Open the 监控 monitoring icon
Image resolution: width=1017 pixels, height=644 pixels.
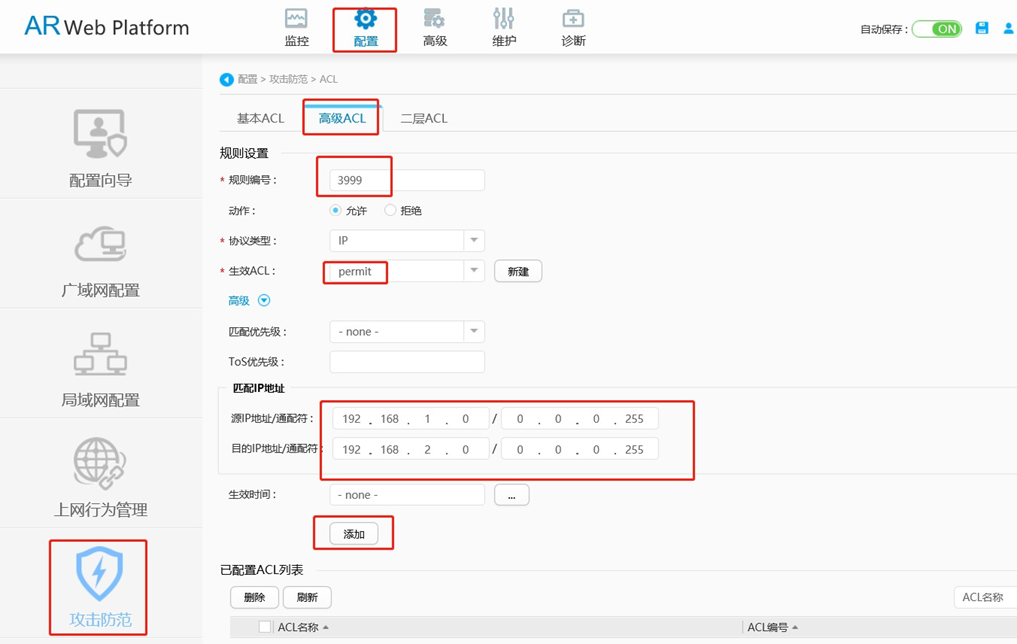click(x=296, y=19)
